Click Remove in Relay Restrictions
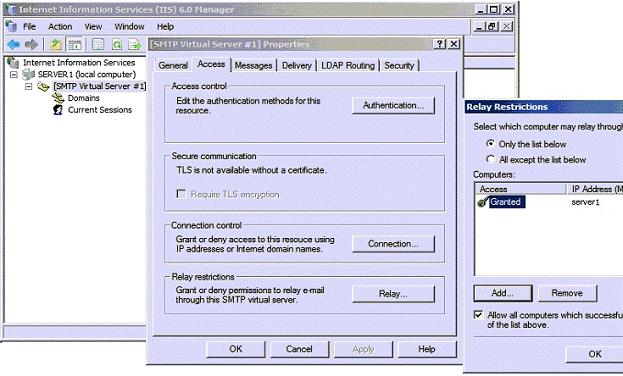 (x=567, y=293)
